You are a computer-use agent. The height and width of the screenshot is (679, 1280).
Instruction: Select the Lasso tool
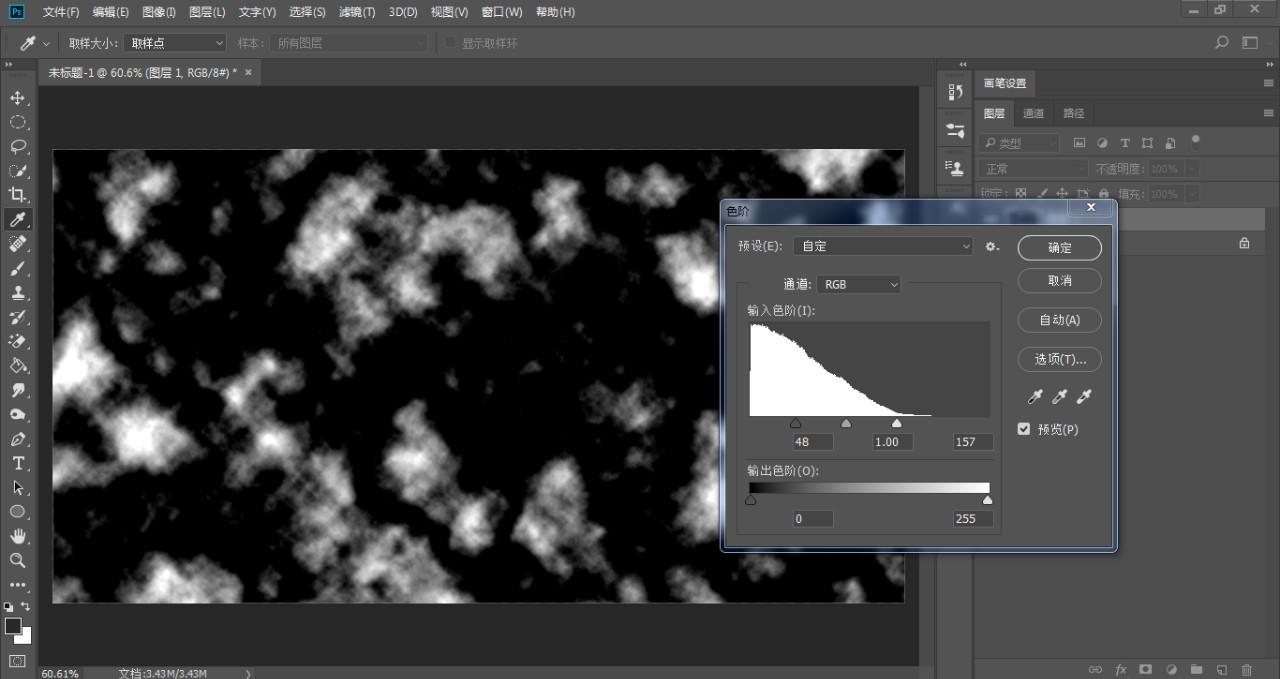18,146
